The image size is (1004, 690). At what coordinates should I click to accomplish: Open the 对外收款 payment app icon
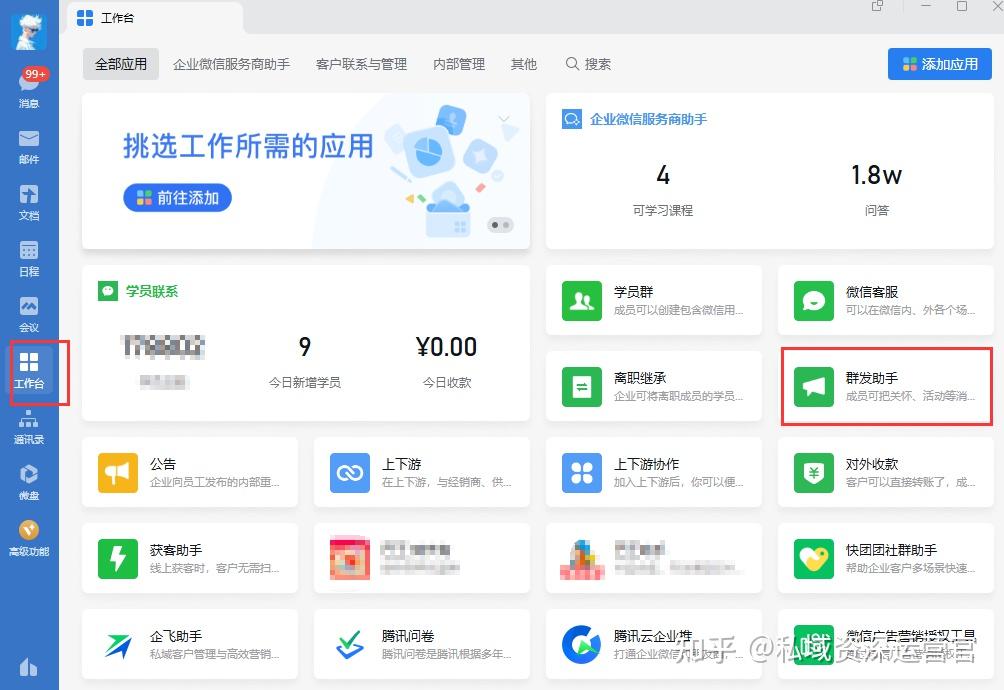click(x=813, y=473)
